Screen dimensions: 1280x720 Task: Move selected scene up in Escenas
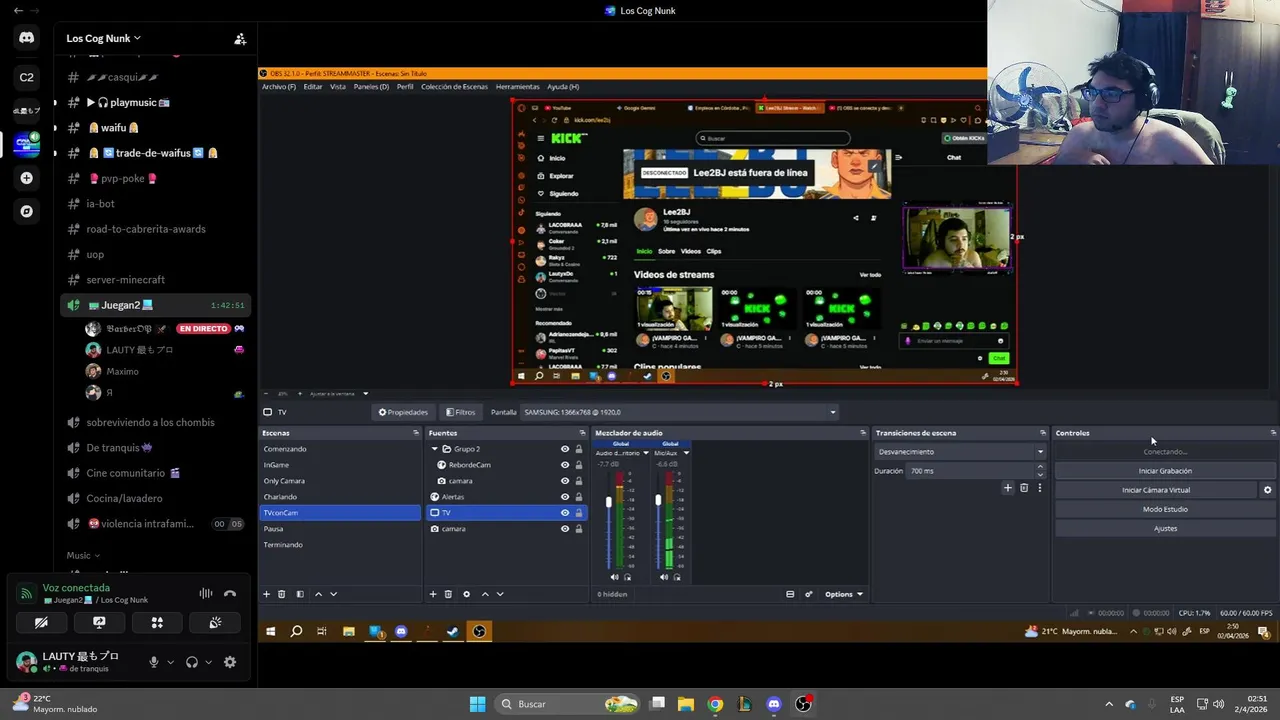pyautogui.click(x=318, y=594)
